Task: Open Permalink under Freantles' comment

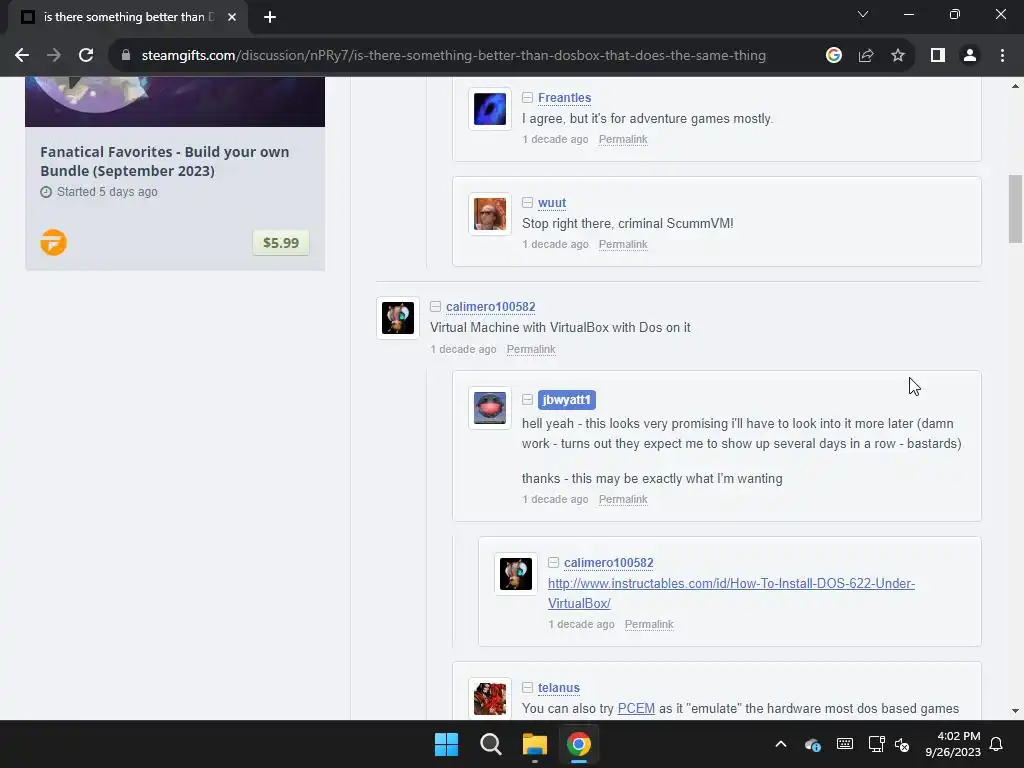Action: click(623, 139)
